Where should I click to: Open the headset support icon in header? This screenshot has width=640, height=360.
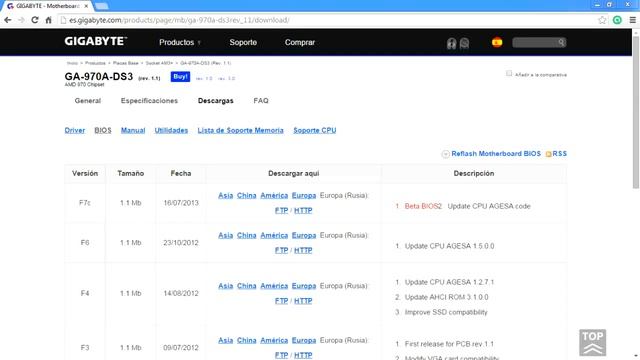[x=451, y=43]
